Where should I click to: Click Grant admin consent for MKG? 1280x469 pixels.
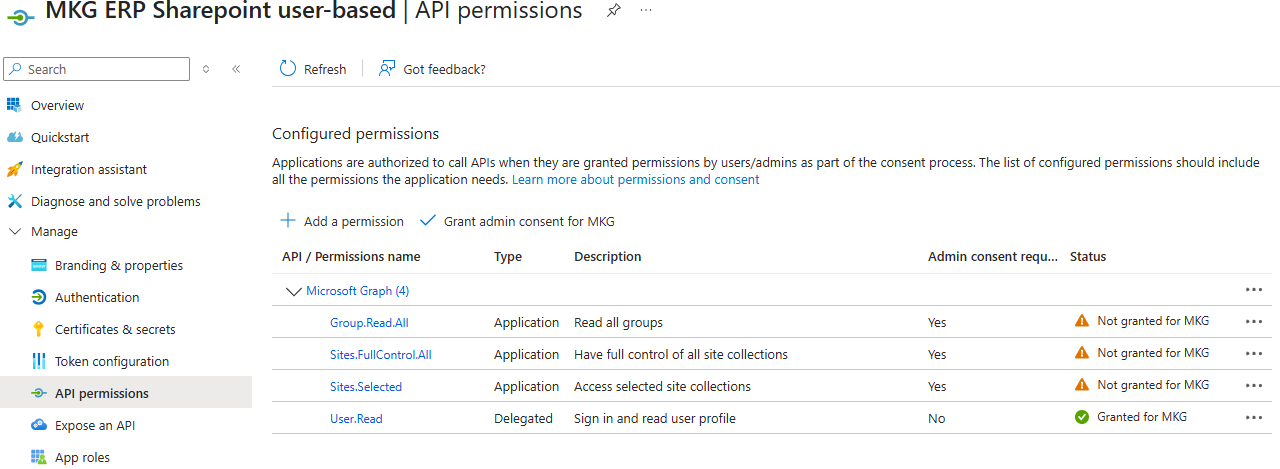[518, 221]
